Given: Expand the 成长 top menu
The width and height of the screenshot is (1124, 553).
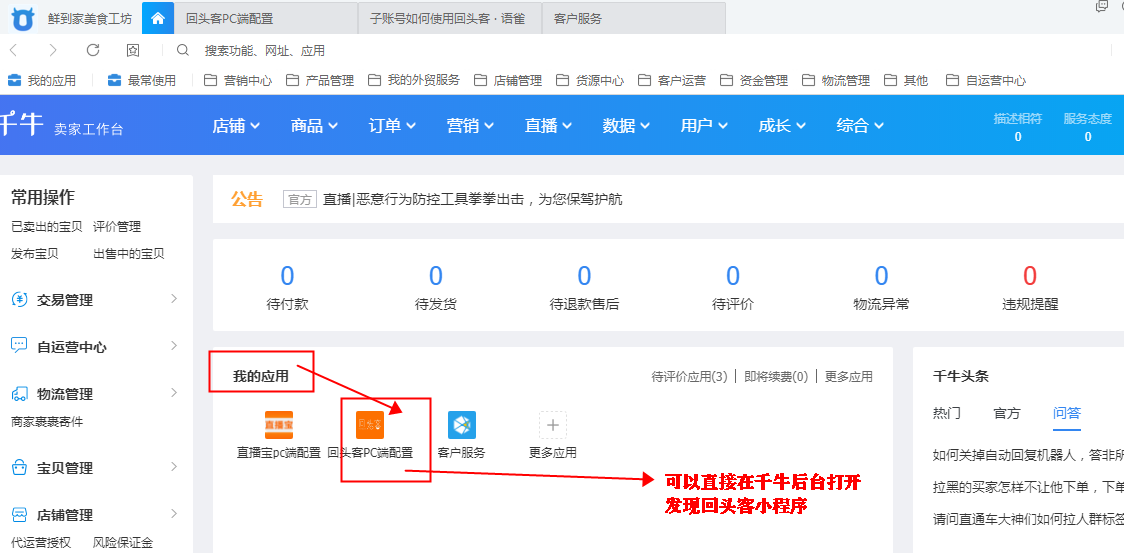Looking at the screenshot, I should (783, 126).
